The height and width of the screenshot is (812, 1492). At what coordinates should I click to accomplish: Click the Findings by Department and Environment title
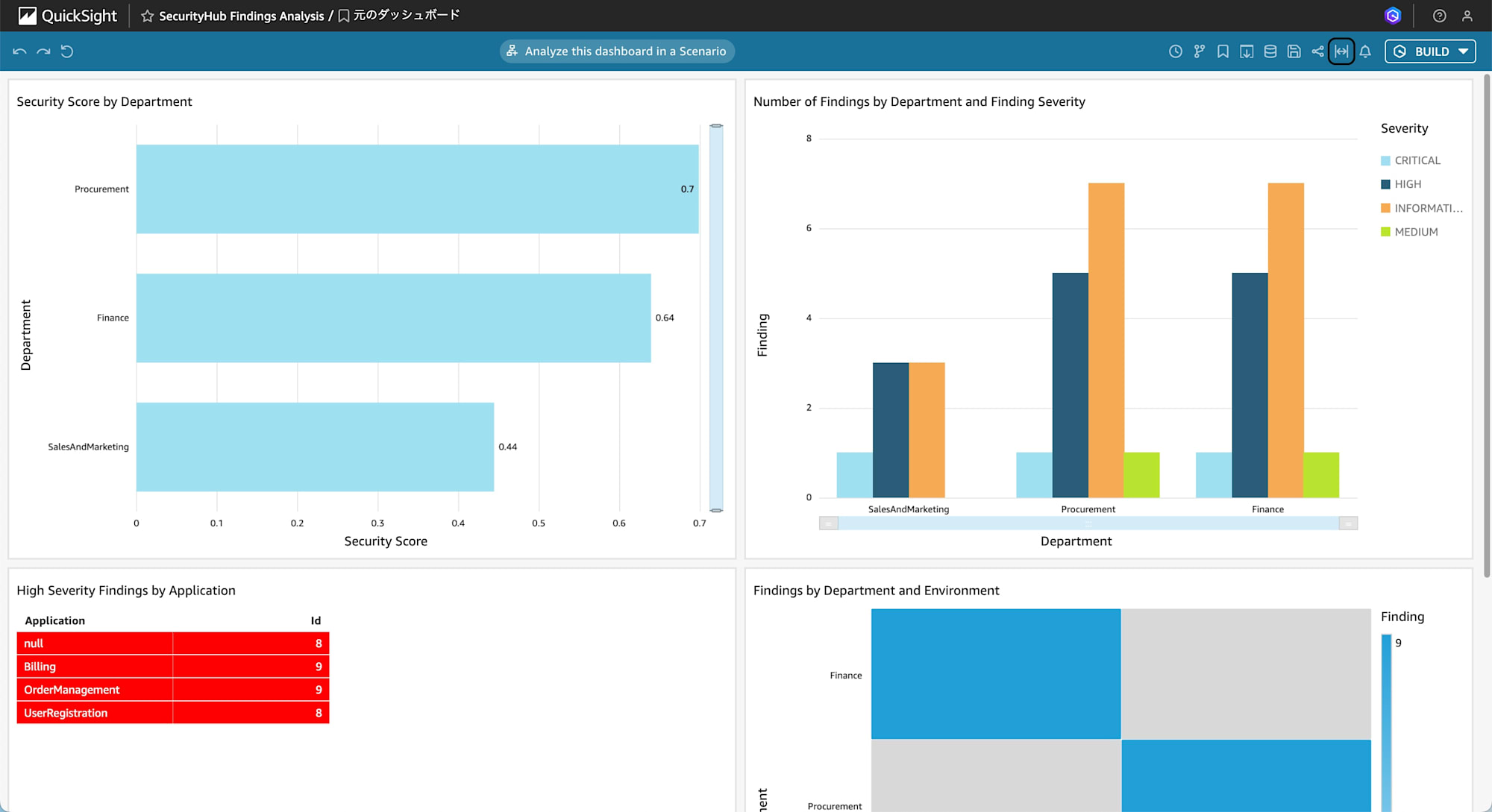pyautogui.click(x=876, y=591)
